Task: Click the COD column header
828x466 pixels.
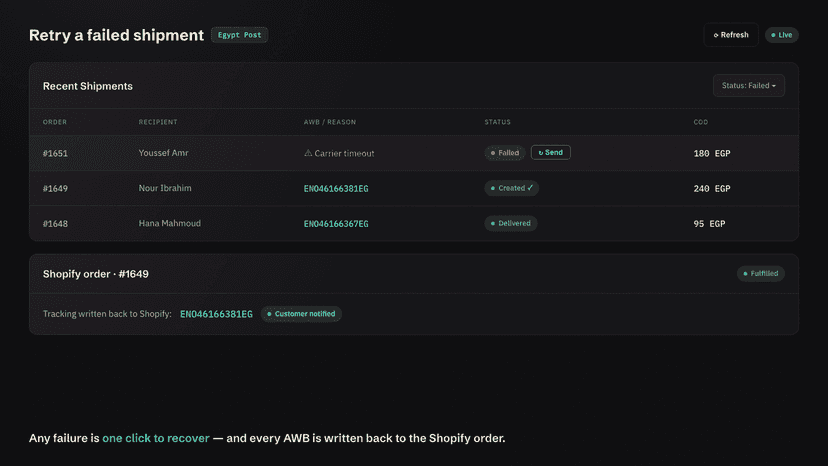Action: (x=701, y=122)
